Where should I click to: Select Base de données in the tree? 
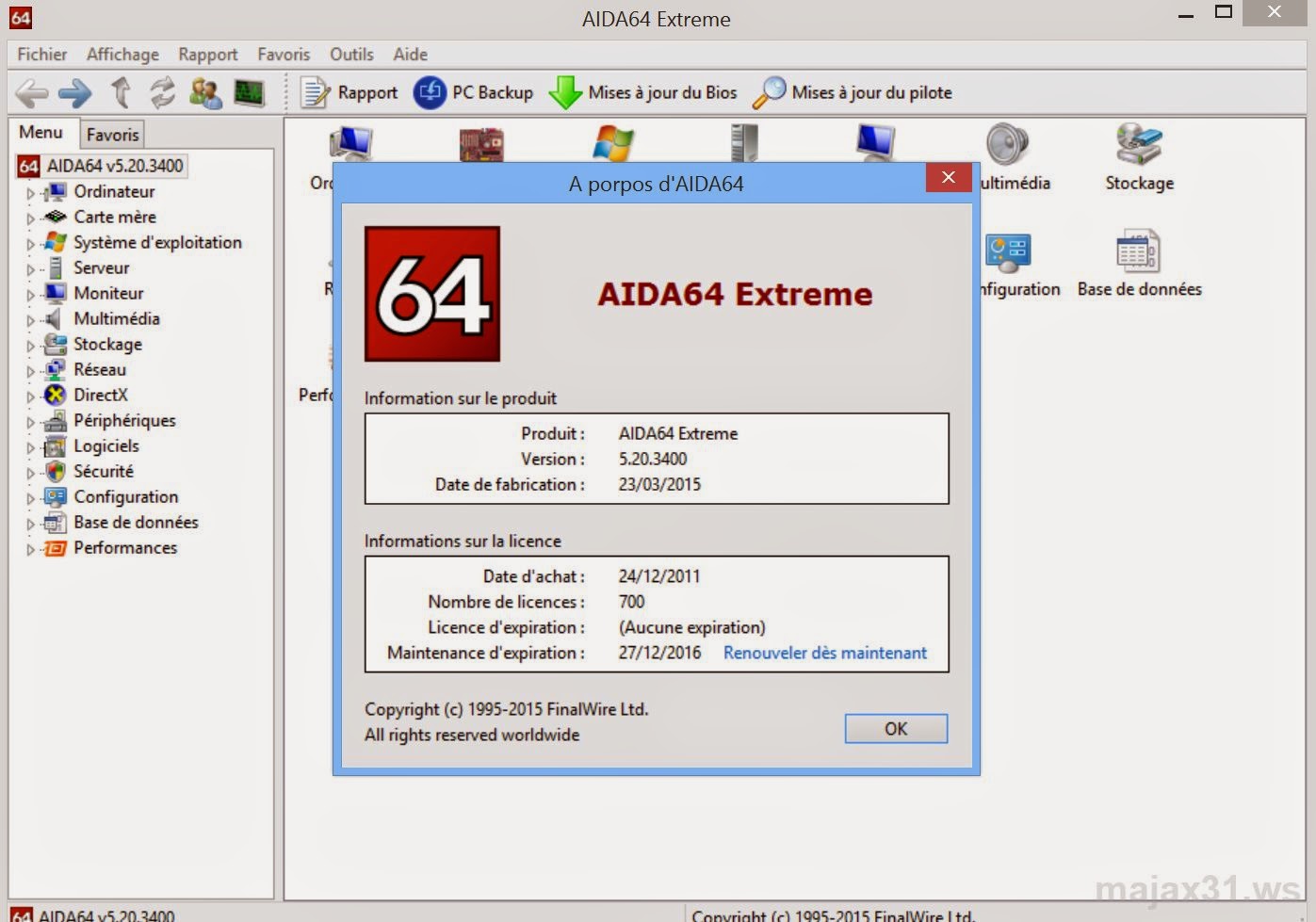coord(136,522)
